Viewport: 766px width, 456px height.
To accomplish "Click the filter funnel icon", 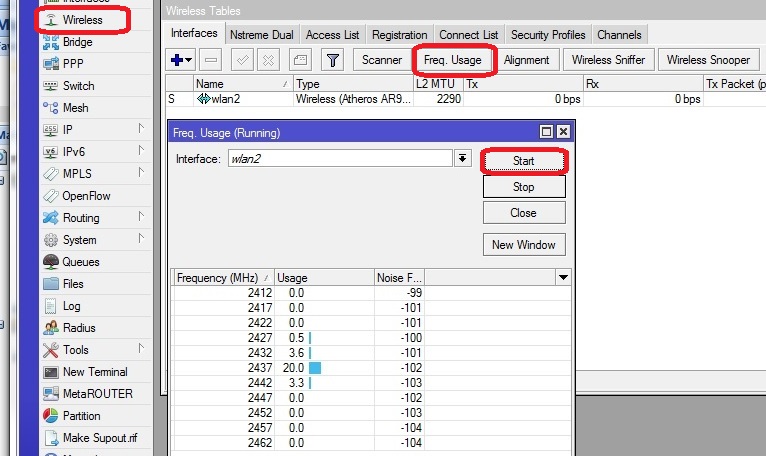I will click(x=333, y=60).
